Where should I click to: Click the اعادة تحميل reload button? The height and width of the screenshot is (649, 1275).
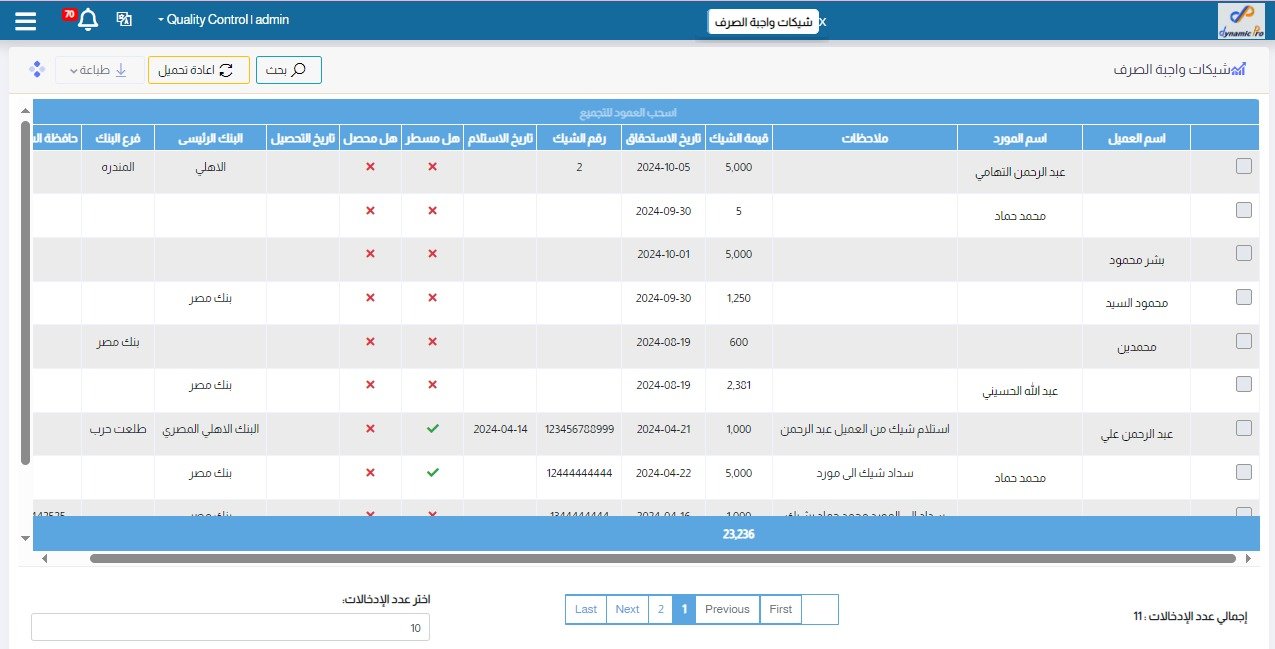coord(198,70)
